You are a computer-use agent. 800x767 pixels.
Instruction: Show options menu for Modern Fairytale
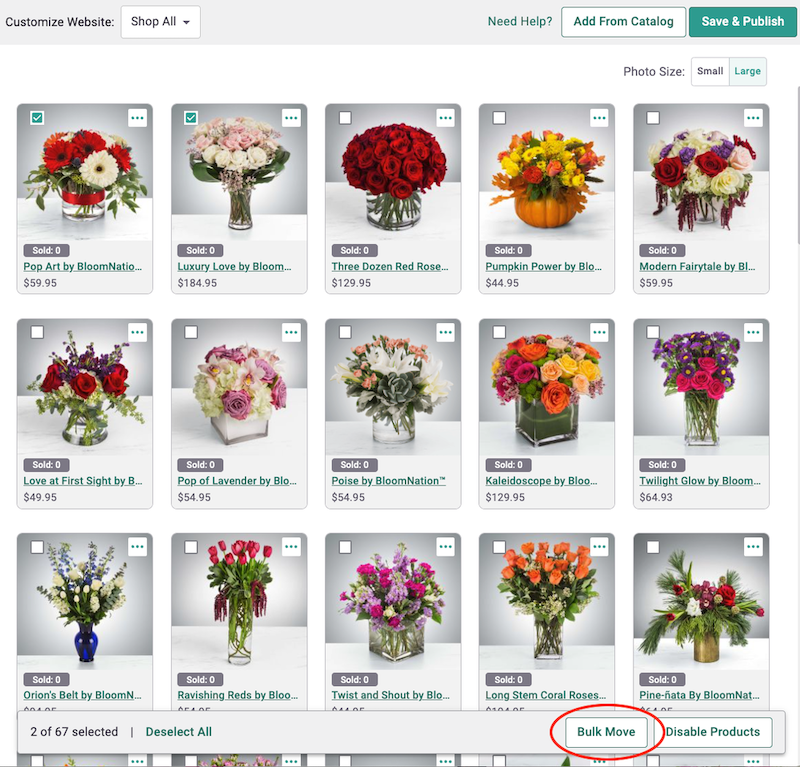(753, 118)
